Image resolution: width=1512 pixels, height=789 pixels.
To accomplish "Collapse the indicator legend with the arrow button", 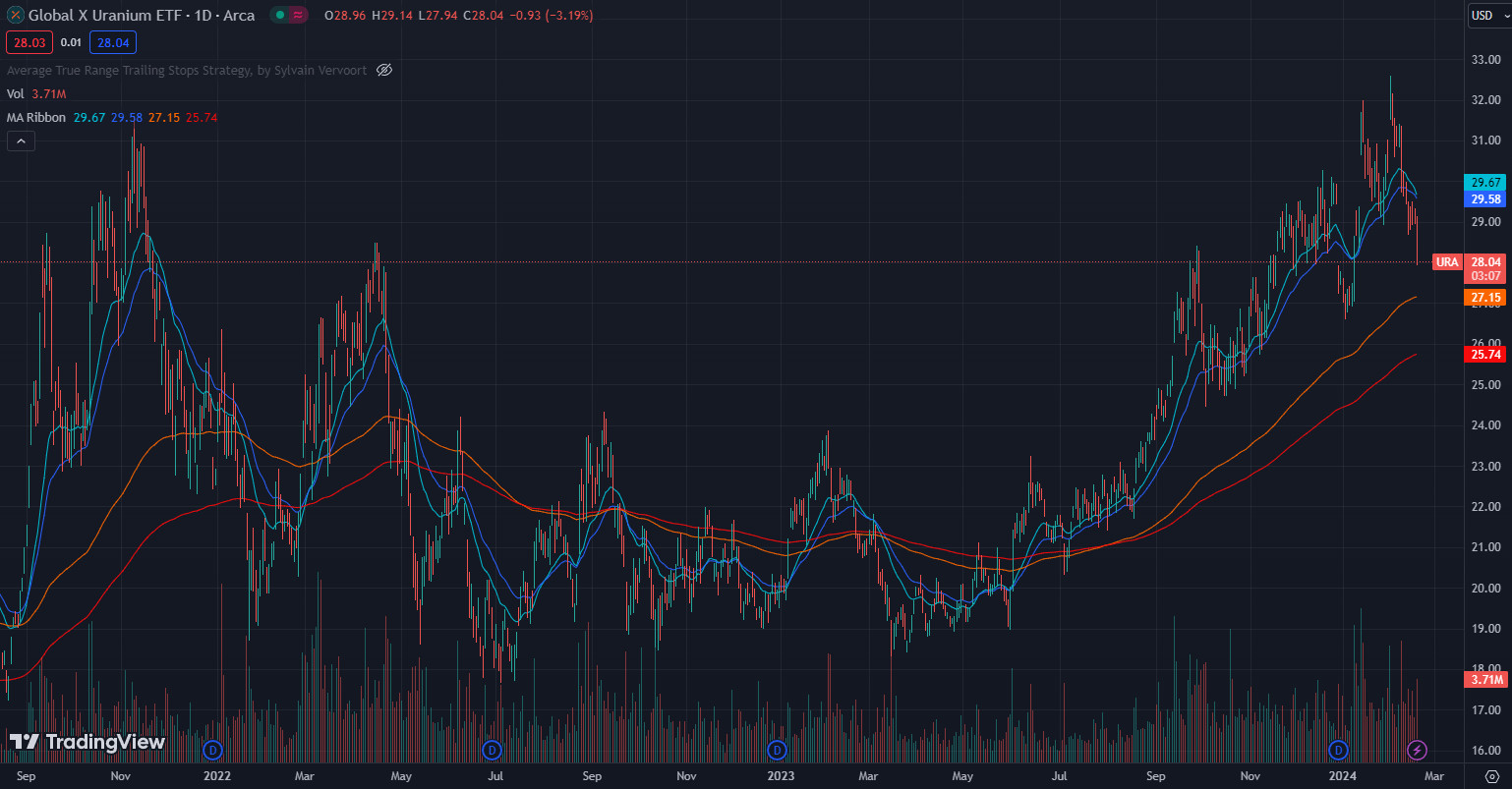I will click(21, 141).
